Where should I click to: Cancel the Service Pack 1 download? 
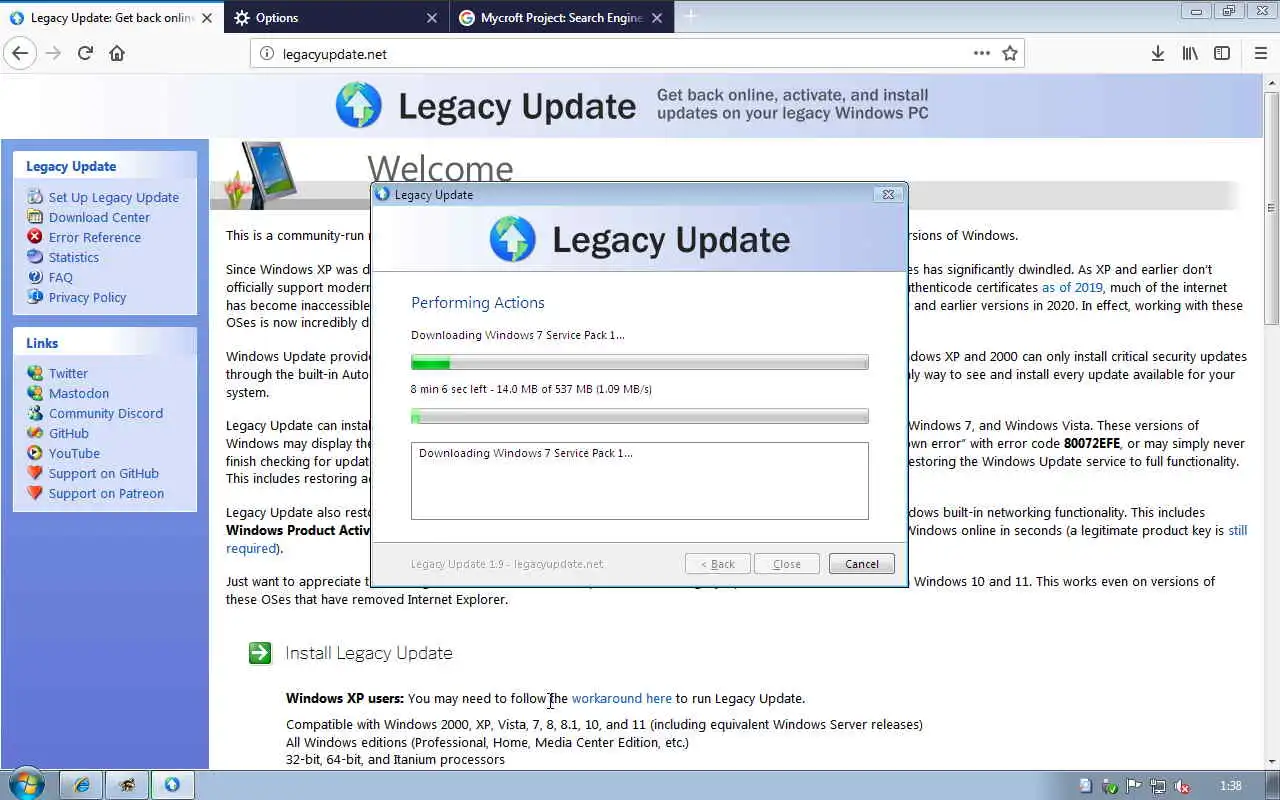tap(862, 564)
